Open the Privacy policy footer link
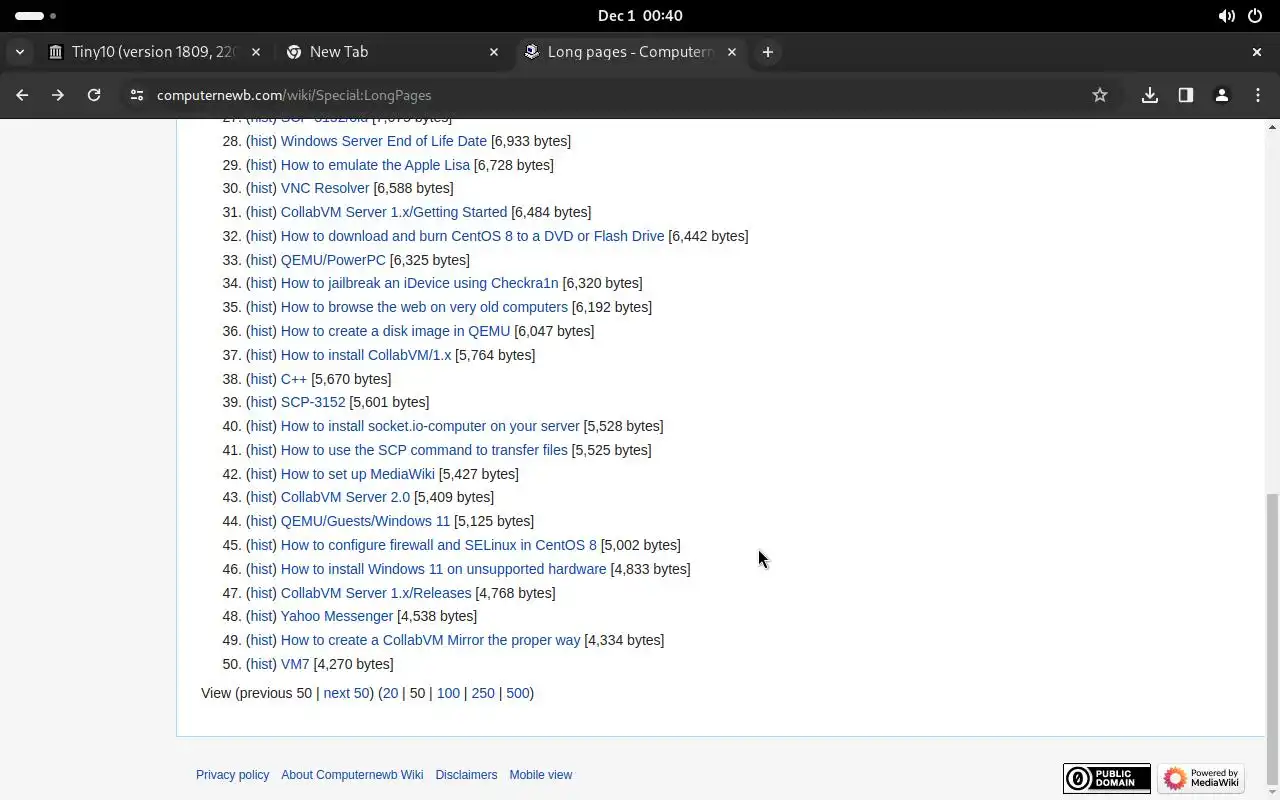 point(232,775)
